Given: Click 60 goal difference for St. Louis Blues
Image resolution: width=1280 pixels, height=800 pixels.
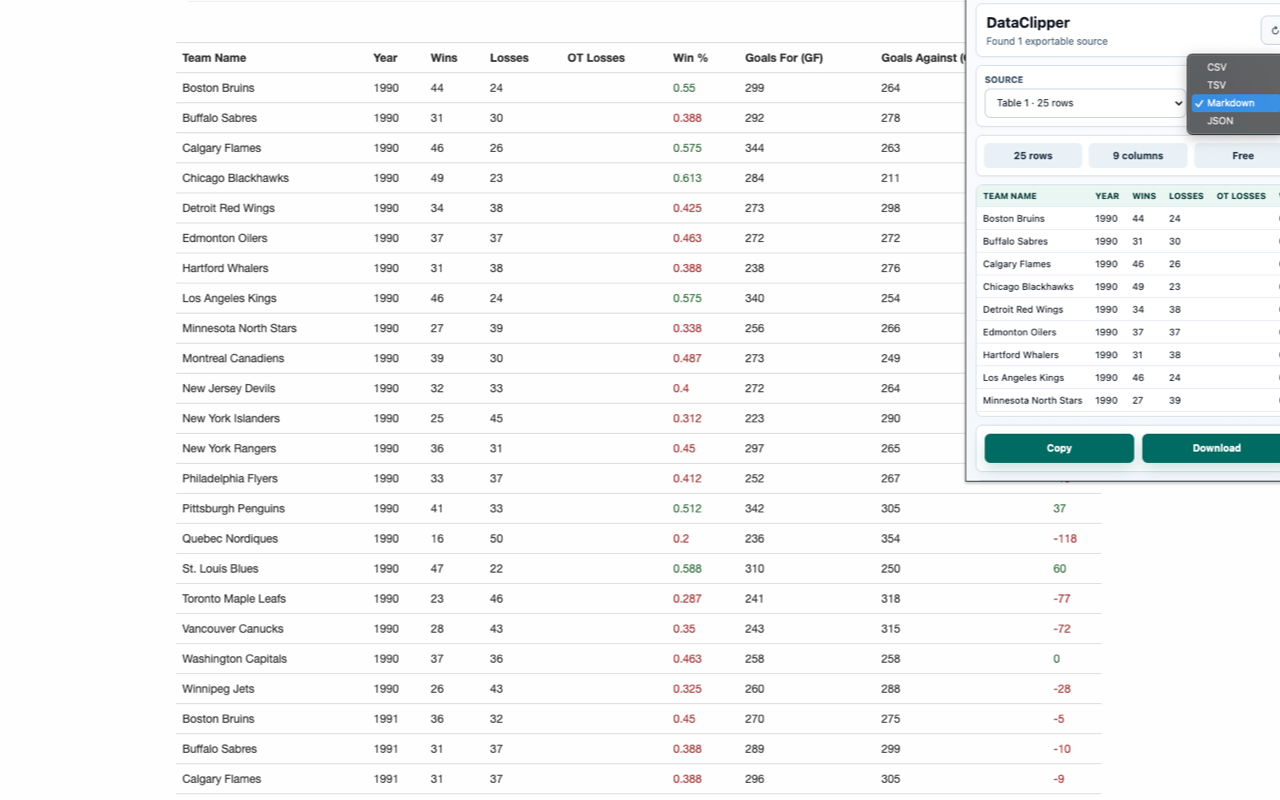Looking at the screenshot, I should coord(1060,568).
